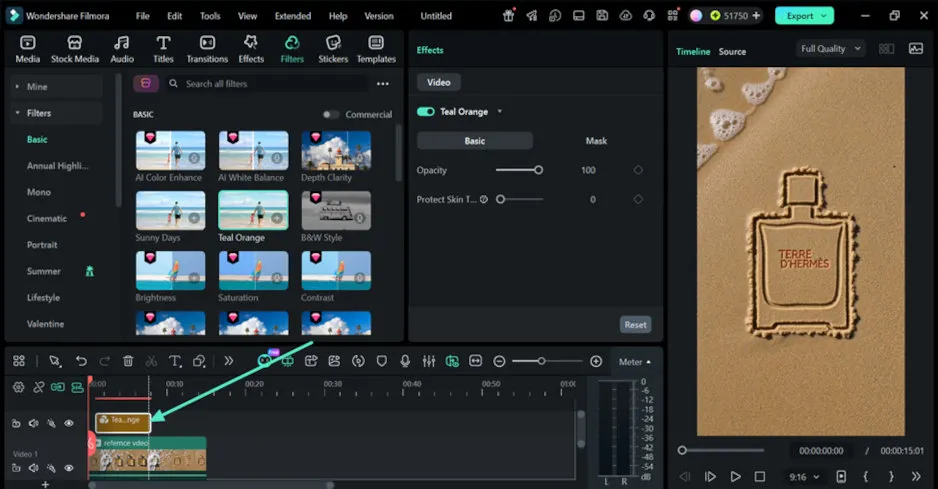Open the File menu
The width and height of the screenshot is (938, 489).
click(142, 16)
